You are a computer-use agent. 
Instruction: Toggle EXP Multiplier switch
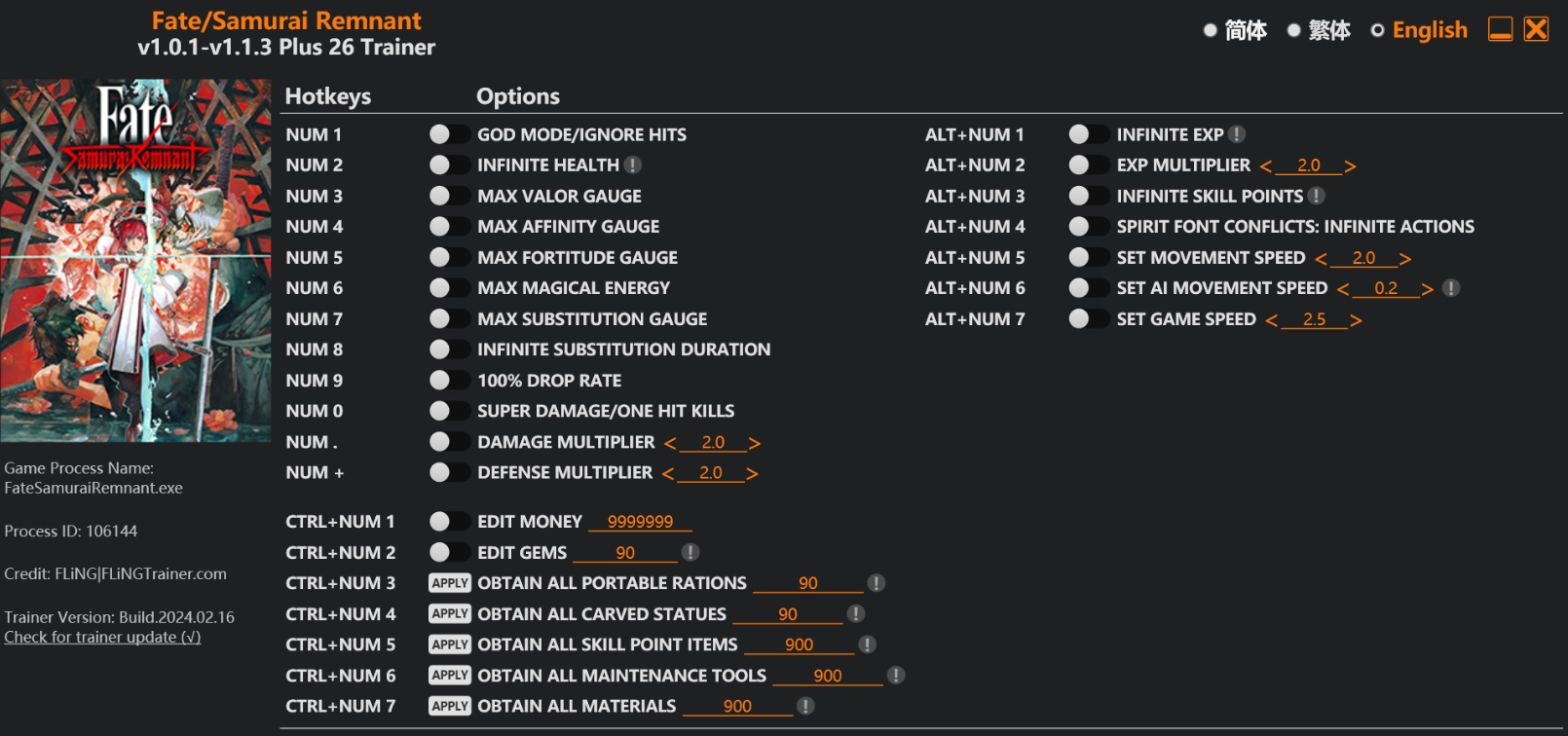point(1088,166)
